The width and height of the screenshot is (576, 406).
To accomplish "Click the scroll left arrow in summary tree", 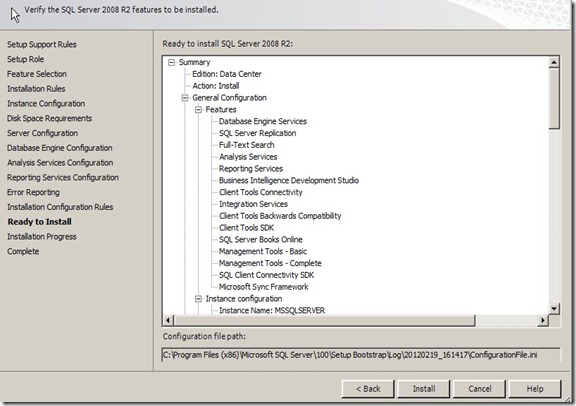I will click(168, 320).
